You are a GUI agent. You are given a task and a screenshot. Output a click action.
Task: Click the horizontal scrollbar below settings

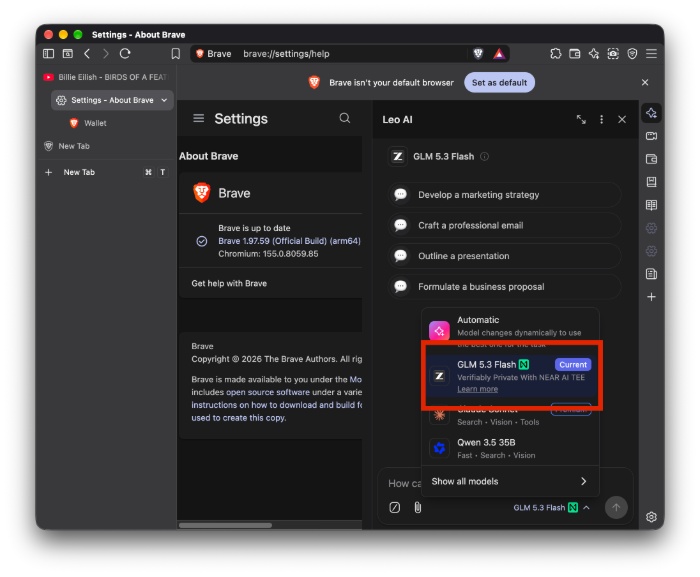click(x=225, y=525)
